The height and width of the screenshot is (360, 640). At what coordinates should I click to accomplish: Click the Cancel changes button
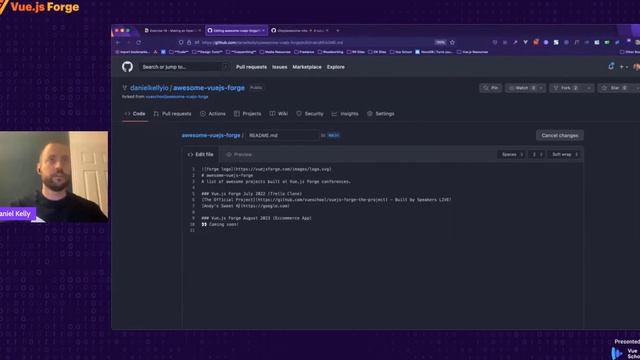tap(560, 136)
